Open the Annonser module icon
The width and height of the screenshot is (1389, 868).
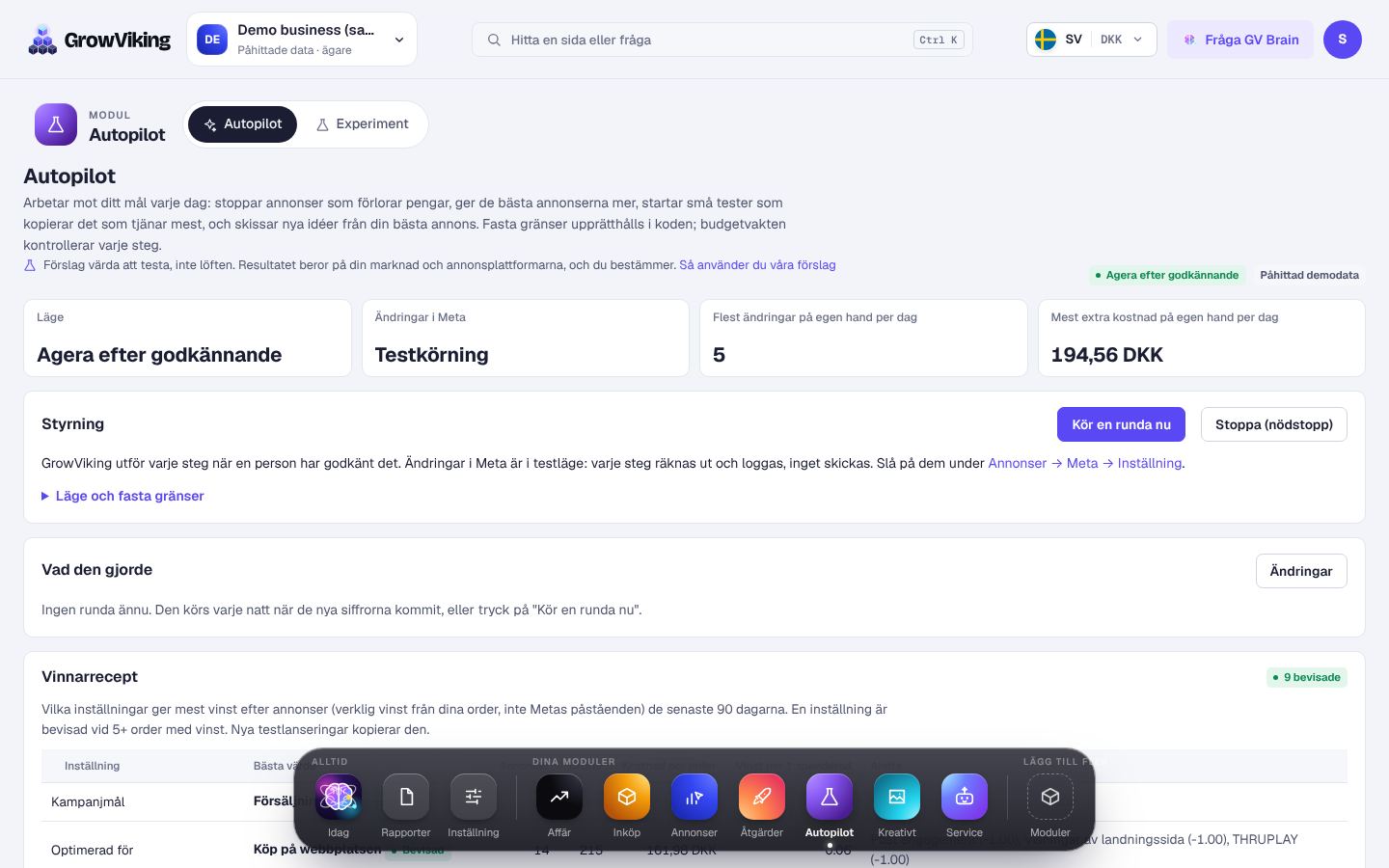(694, 797)
